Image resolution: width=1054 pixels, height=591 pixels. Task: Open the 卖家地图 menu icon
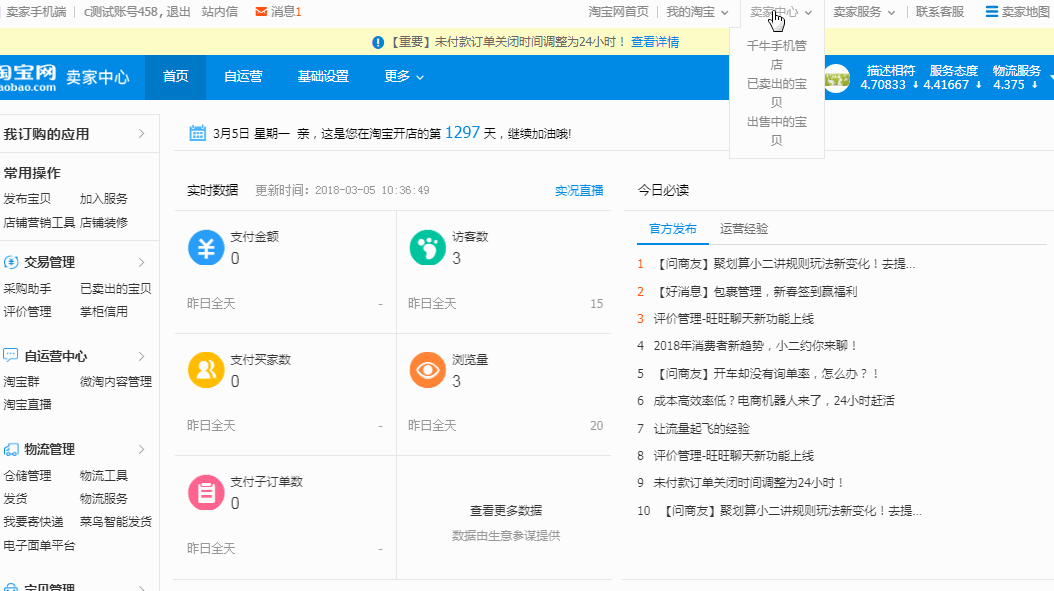[992, 12]
